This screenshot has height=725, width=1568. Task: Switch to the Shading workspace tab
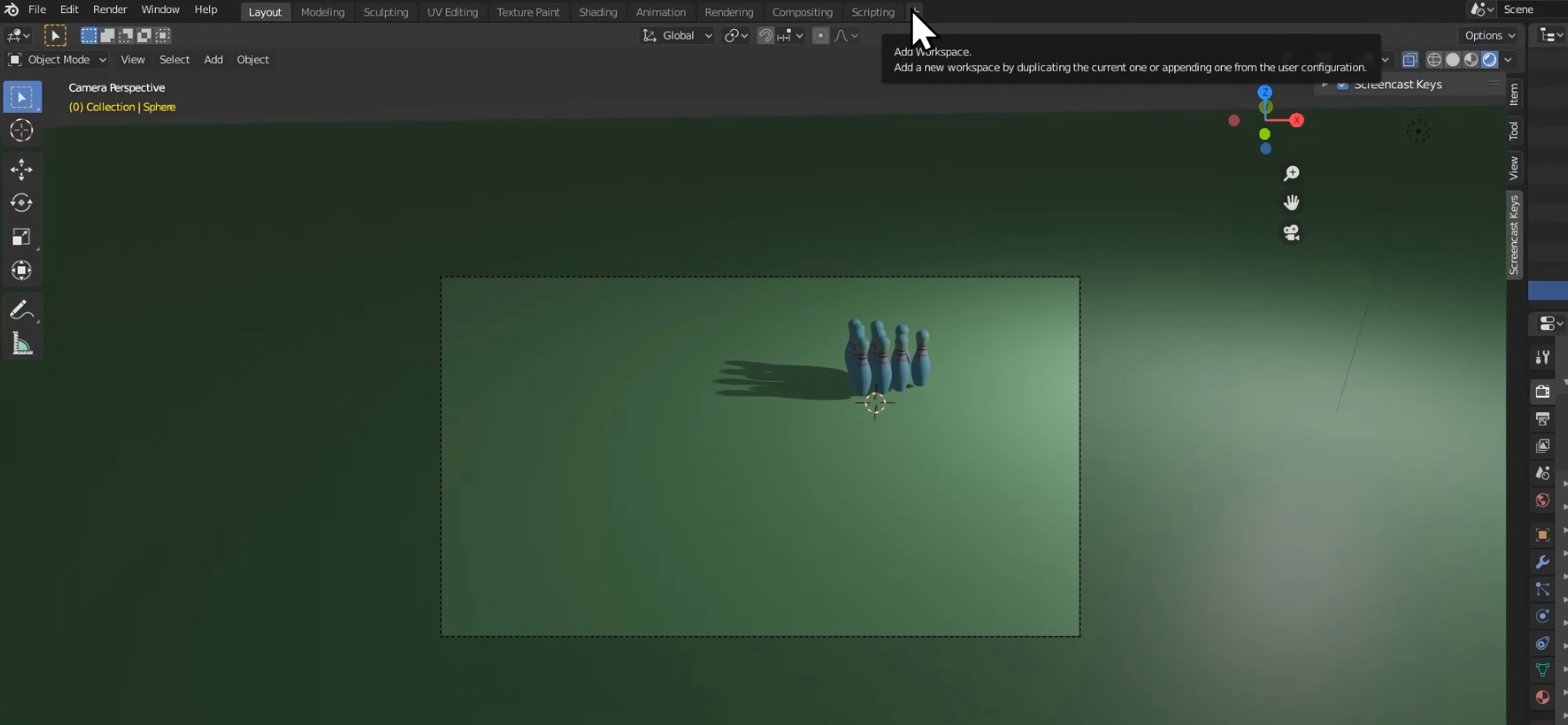(598, 12)
